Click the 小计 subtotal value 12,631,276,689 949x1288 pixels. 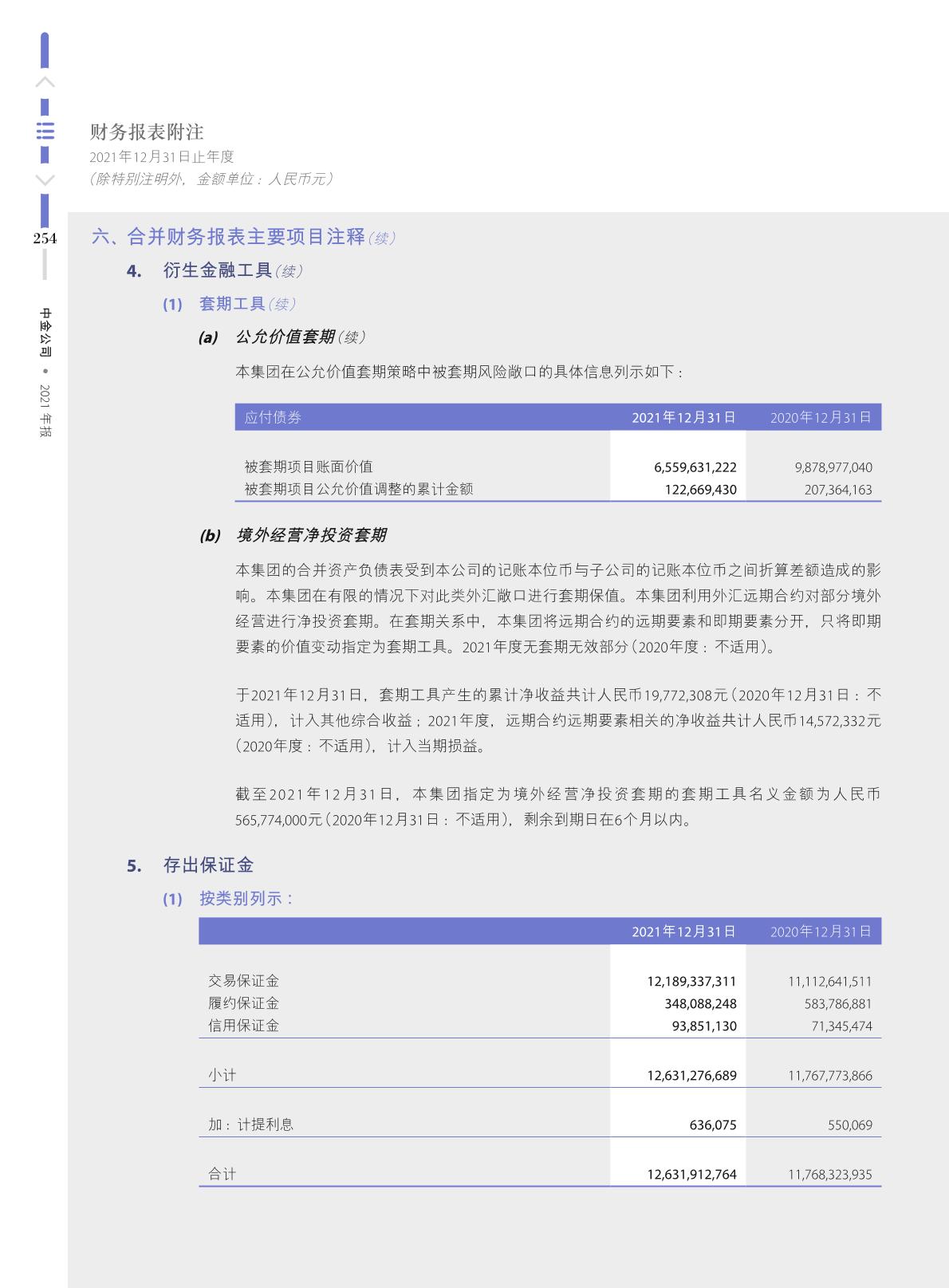click(x=691, y=1076)
